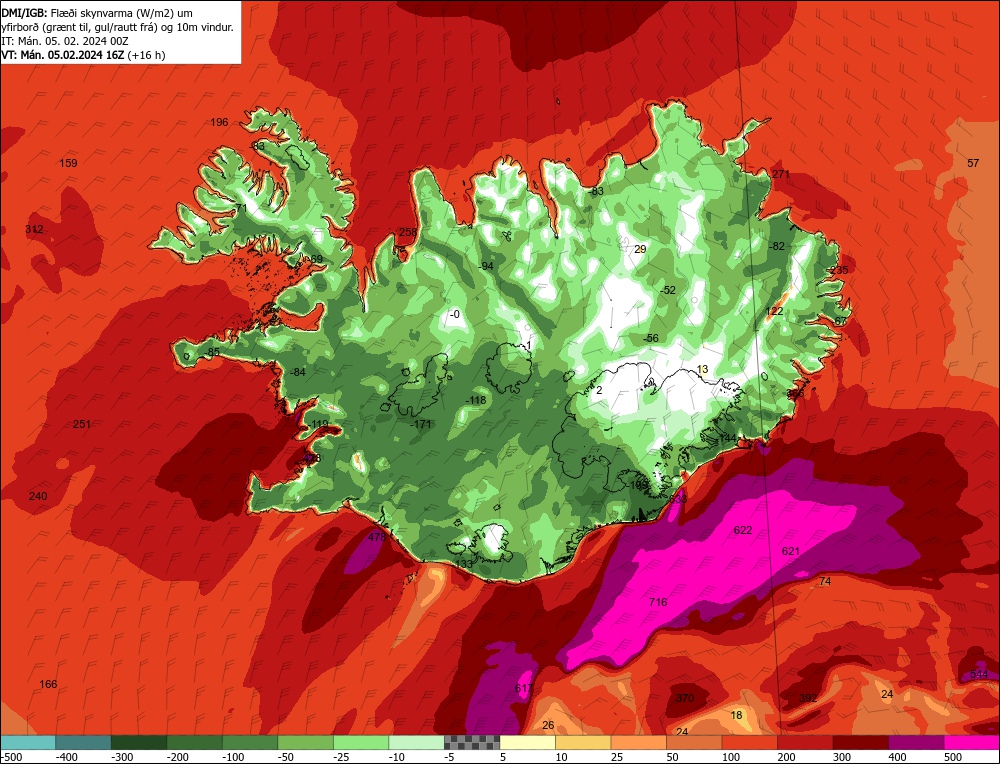Image resolution: width=1000 pixels, height=764 pixels.
Task: Click the map value -82
Action: [777, 246]
